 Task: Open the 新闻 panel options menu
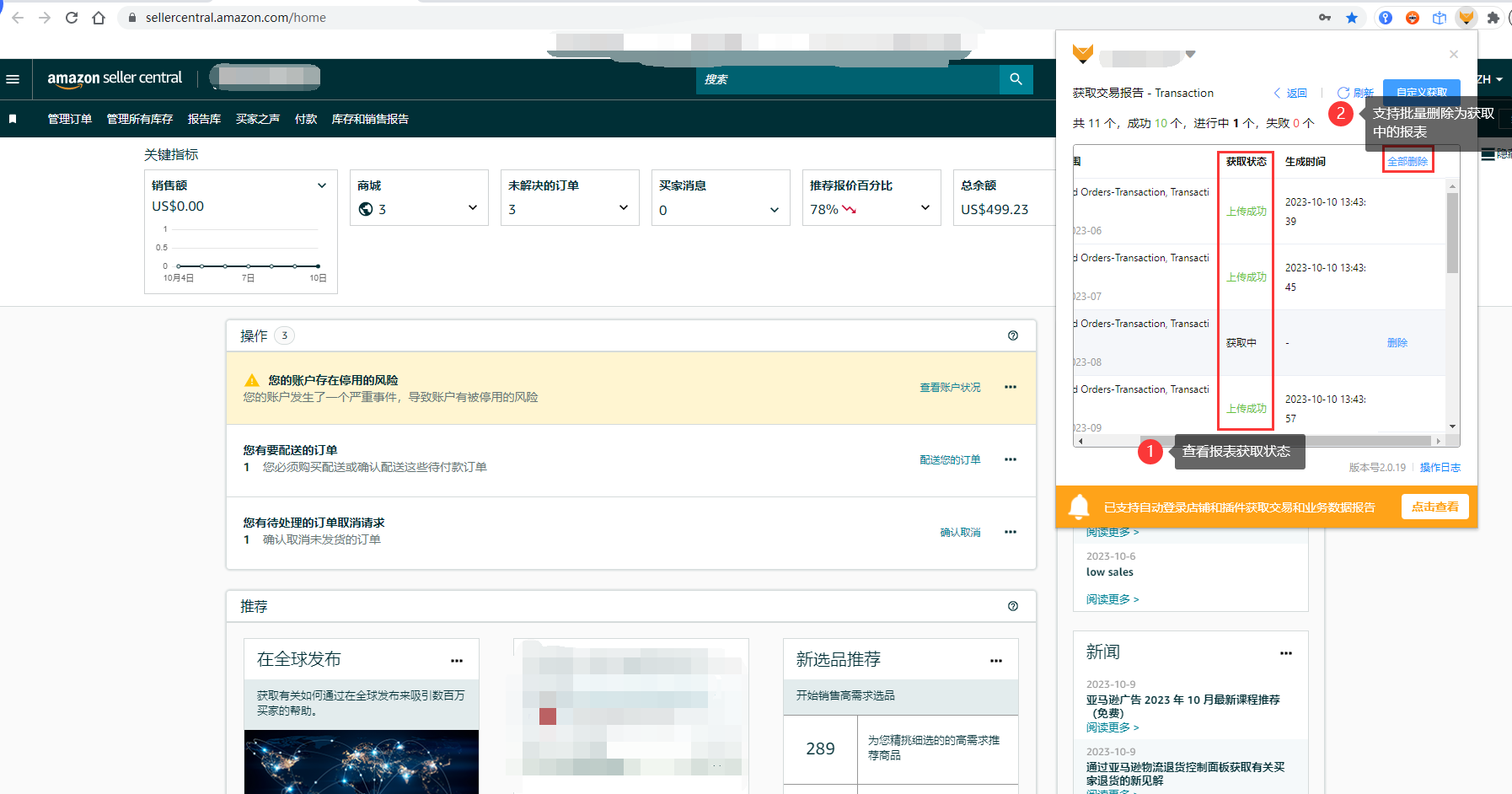pyautogui.click(x=1285, y=653)
